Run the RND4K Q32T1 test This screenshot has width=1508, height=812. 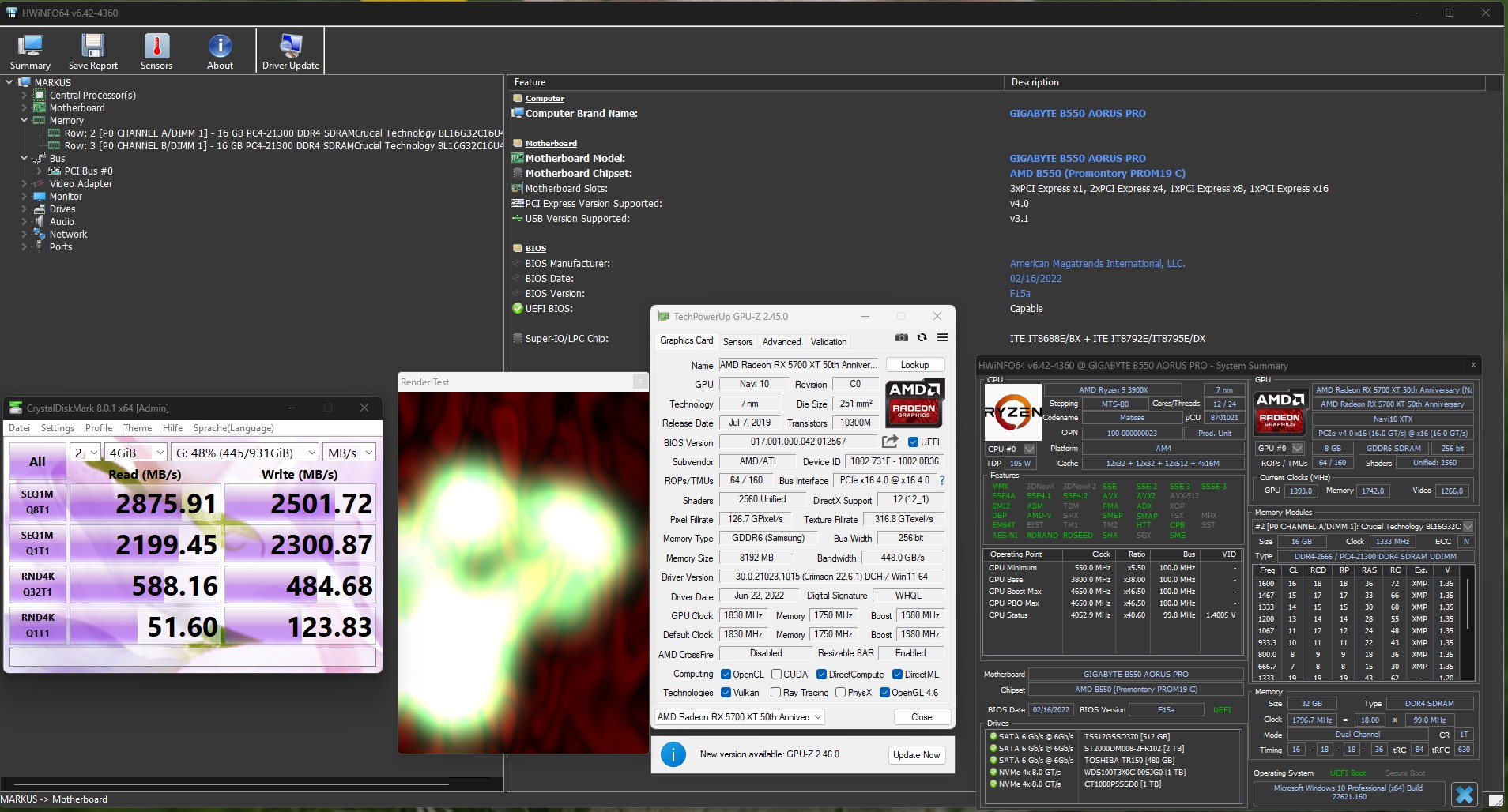pos(37,585)
